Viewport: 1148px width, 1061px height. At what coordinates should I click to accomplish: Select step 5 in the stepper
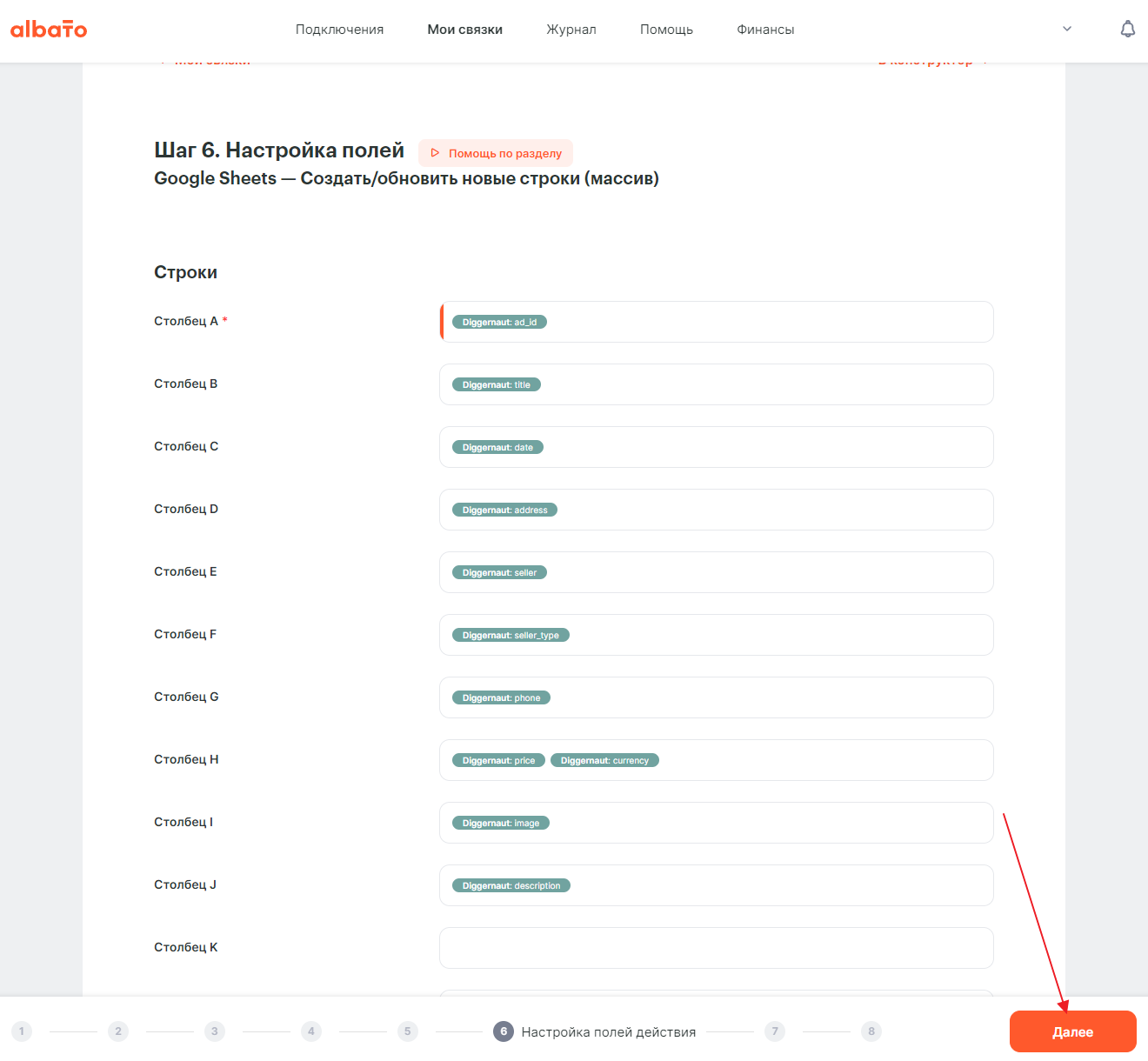click(407, 1031)
